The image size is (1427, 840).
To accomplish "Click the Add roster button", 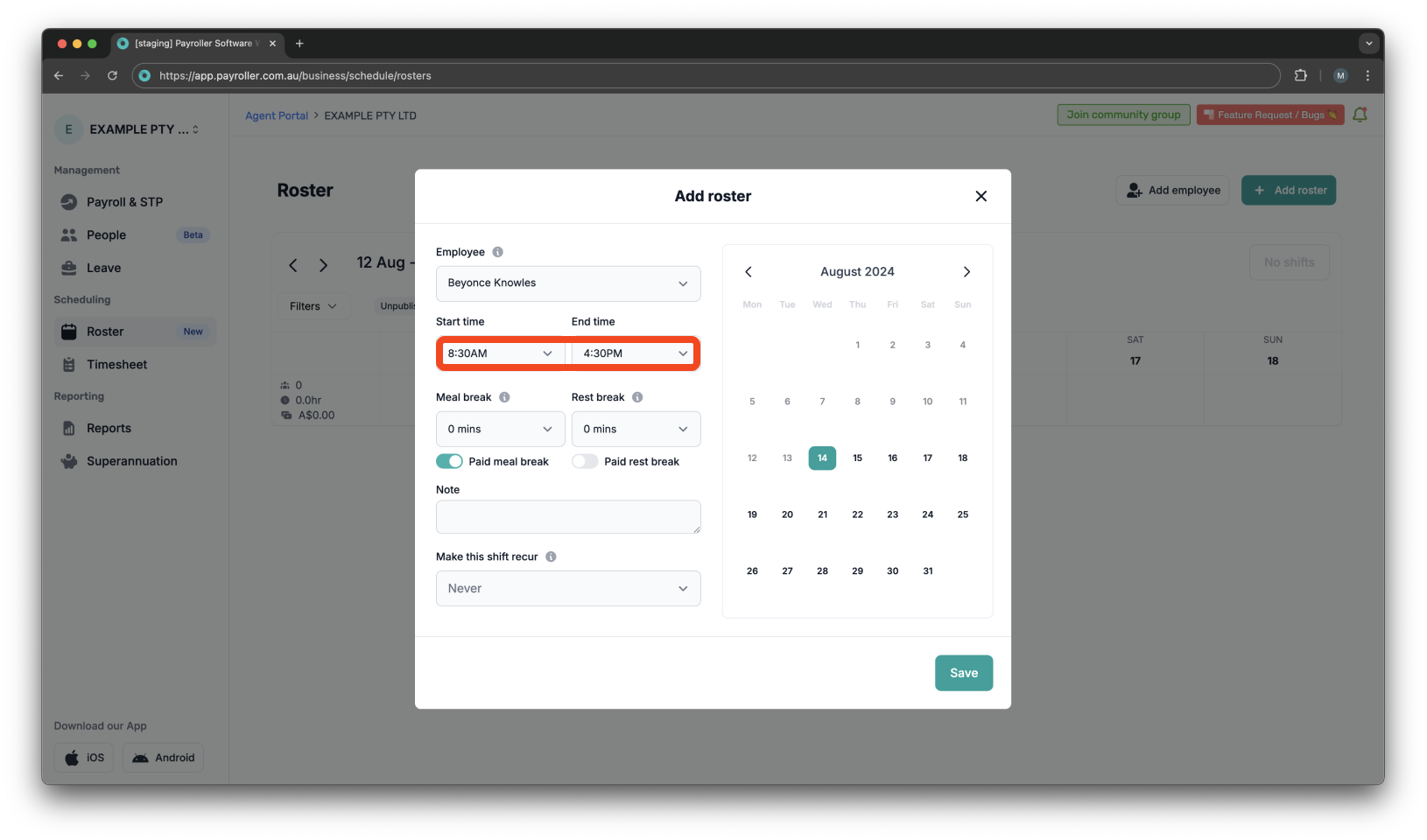I will click(x=1289, y=190).
